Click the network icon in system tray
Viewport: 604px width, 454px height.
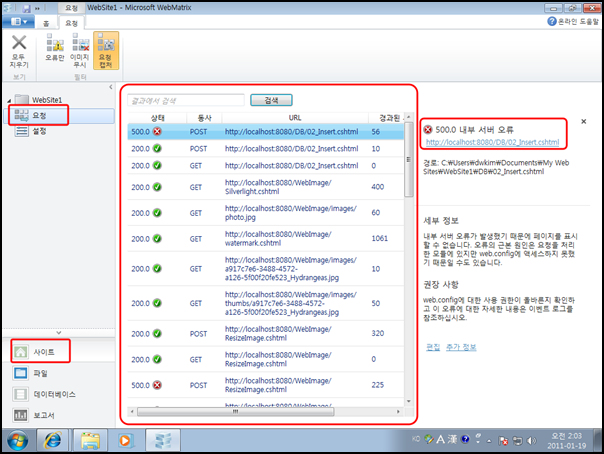tap(517, 441)
